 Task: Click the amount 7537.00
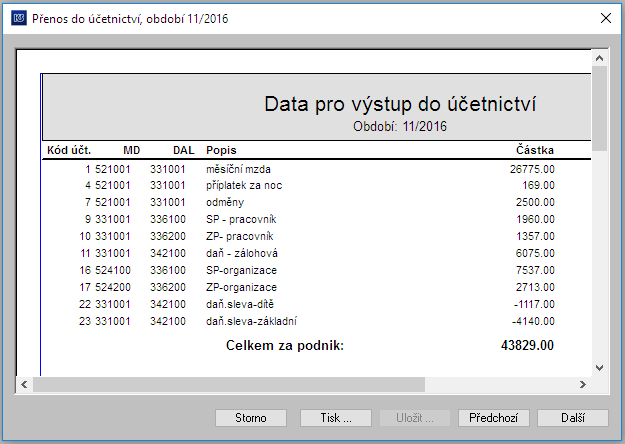pos(535,270)
